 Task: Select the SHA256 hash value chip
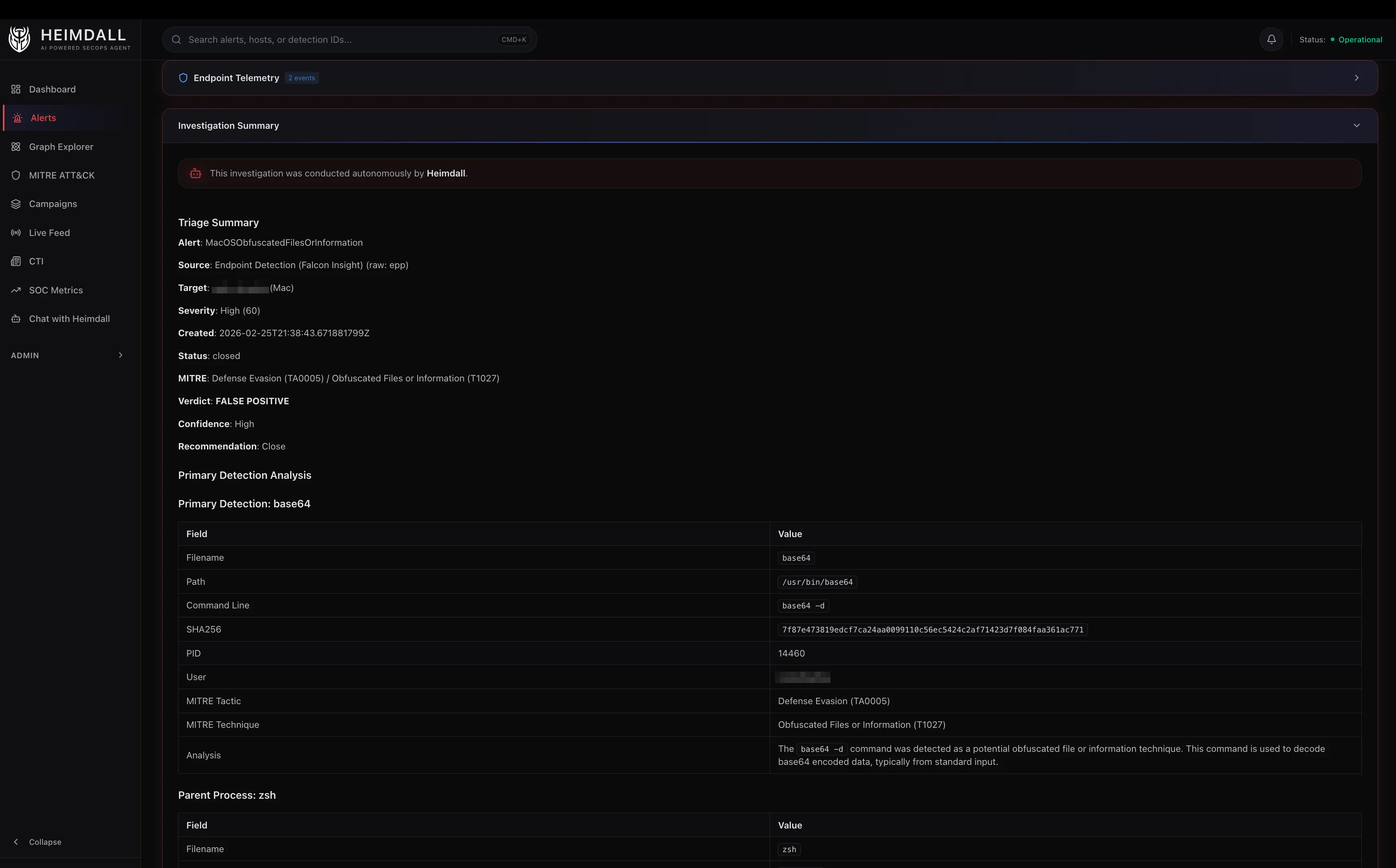click(x=931, y=629)
